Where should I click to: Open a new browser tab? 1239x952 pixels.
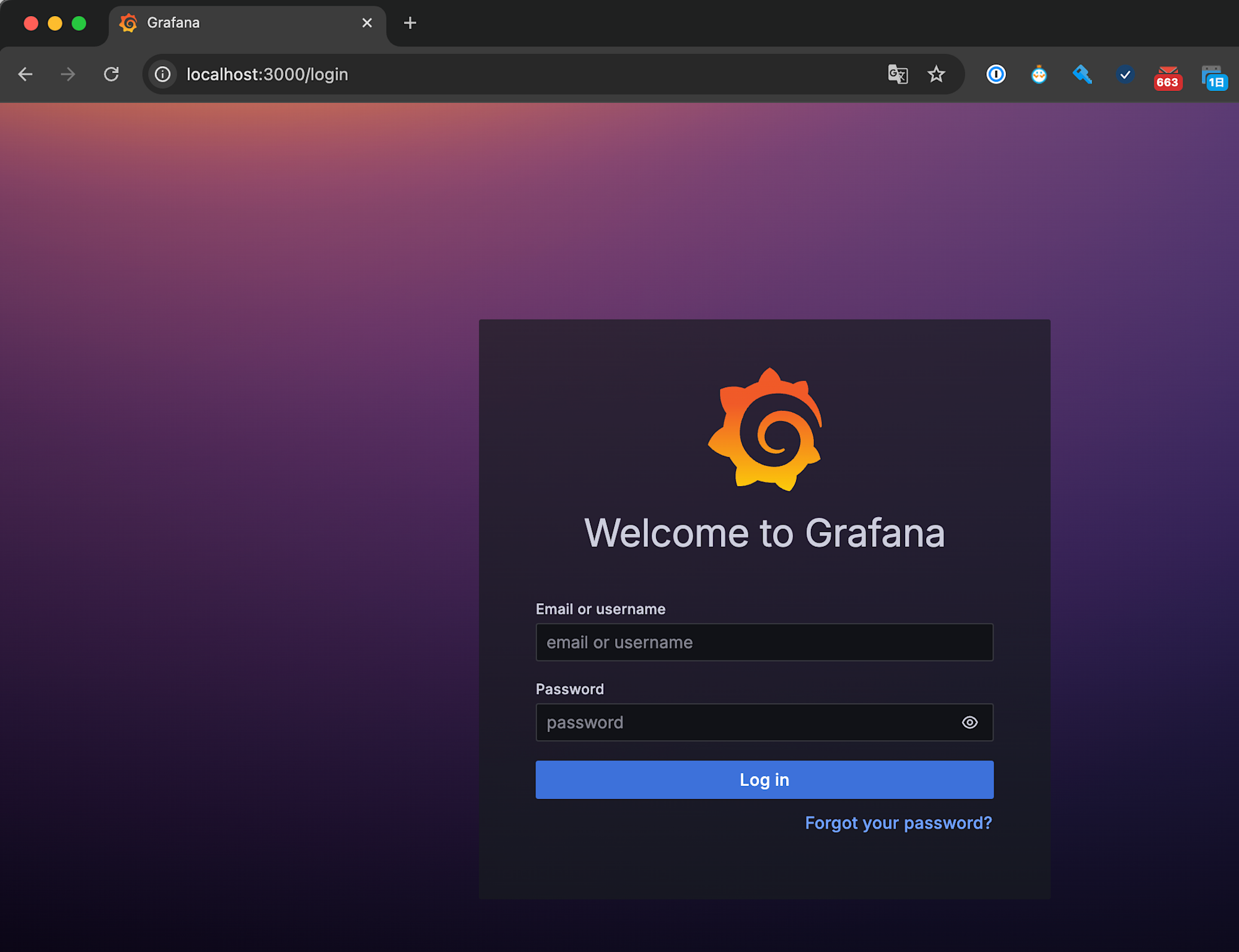tap(410, 23)
